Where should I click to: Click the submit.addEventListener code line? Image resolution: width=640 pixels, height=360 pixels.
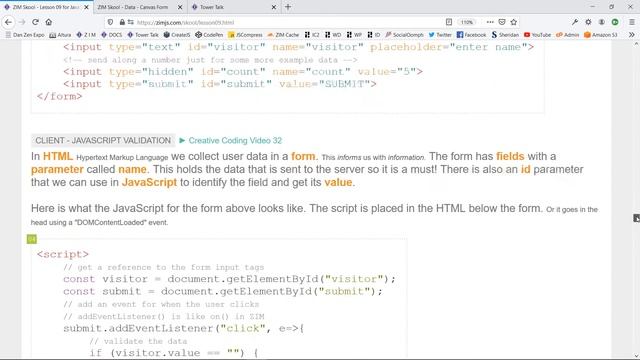pyautogui.click(x=184, y=328)
